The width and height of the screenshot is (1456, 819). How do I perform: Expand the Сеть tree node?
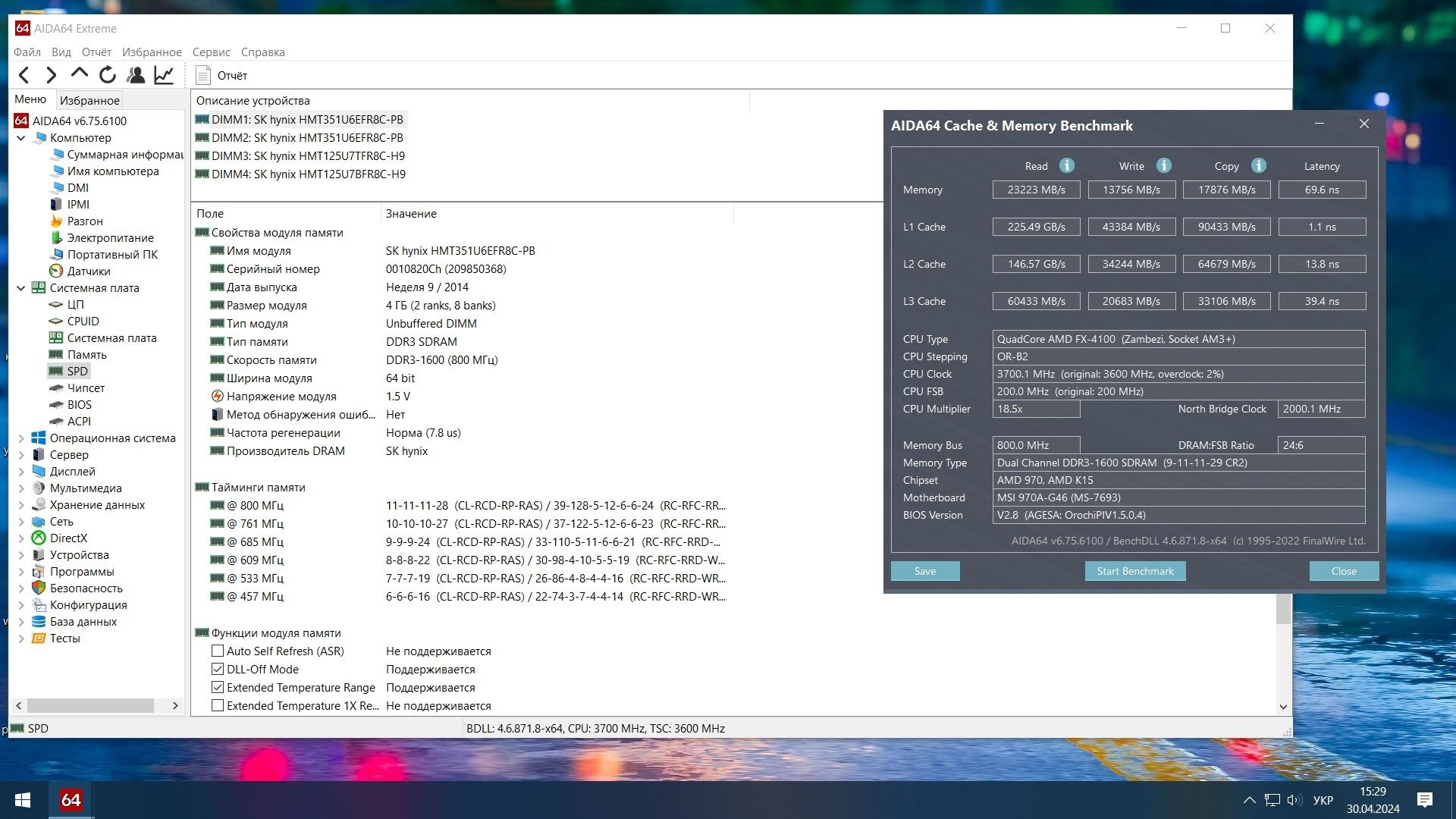coord(21,522)
